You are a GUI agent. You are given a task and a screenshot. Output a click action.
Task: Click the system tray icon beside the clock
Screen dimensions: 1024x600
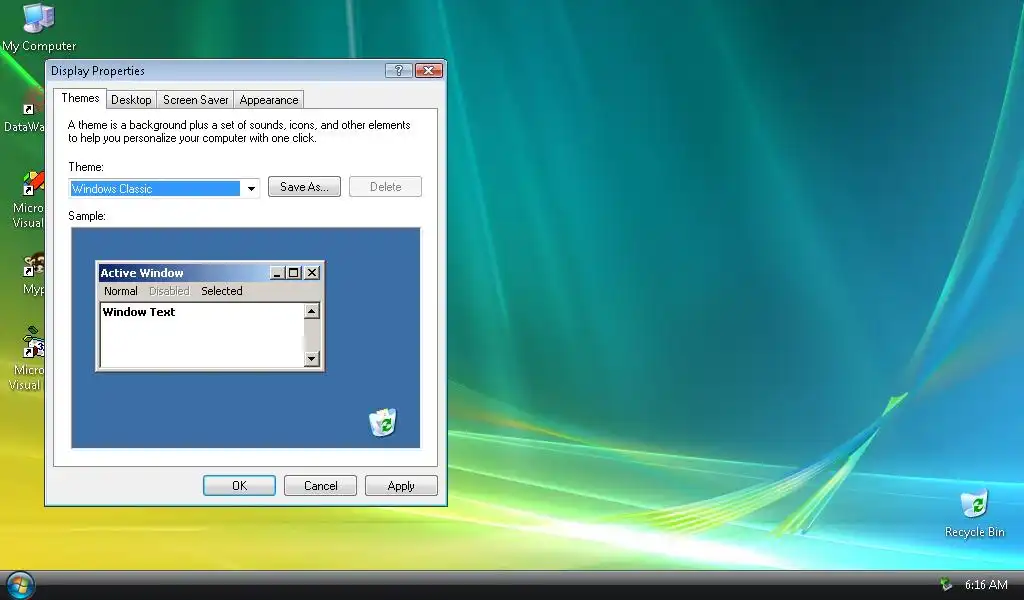click(946, 584)
